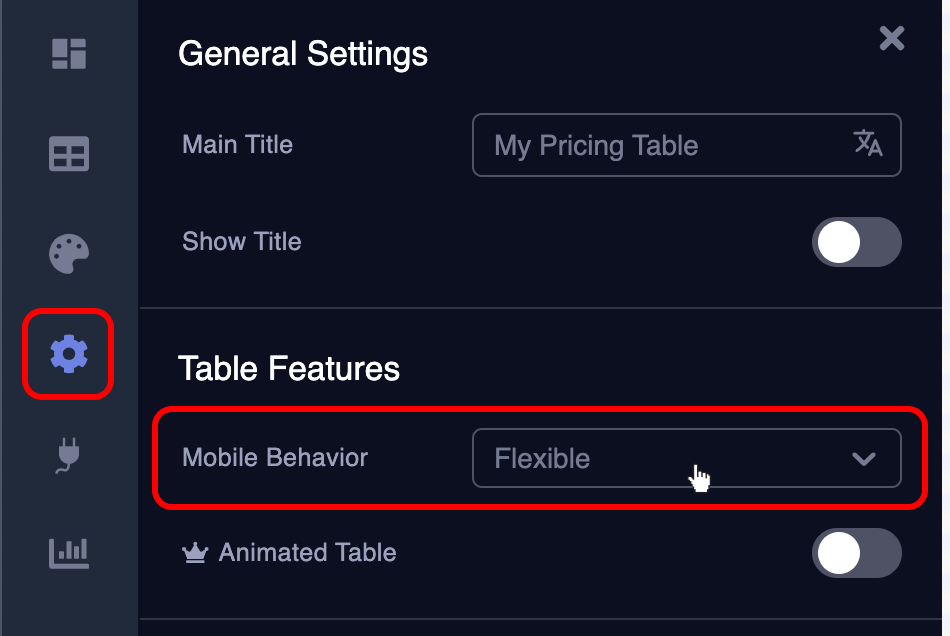This screenshot has height=636, width=950.
Task: Click the Table Features section heading
Action: (289, 369)
